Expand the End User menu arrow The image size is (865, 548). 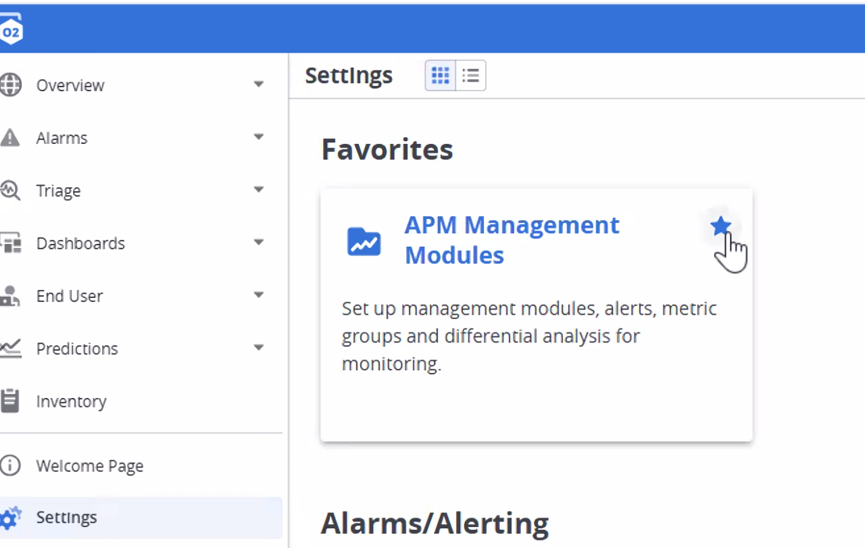pos(258,295)
